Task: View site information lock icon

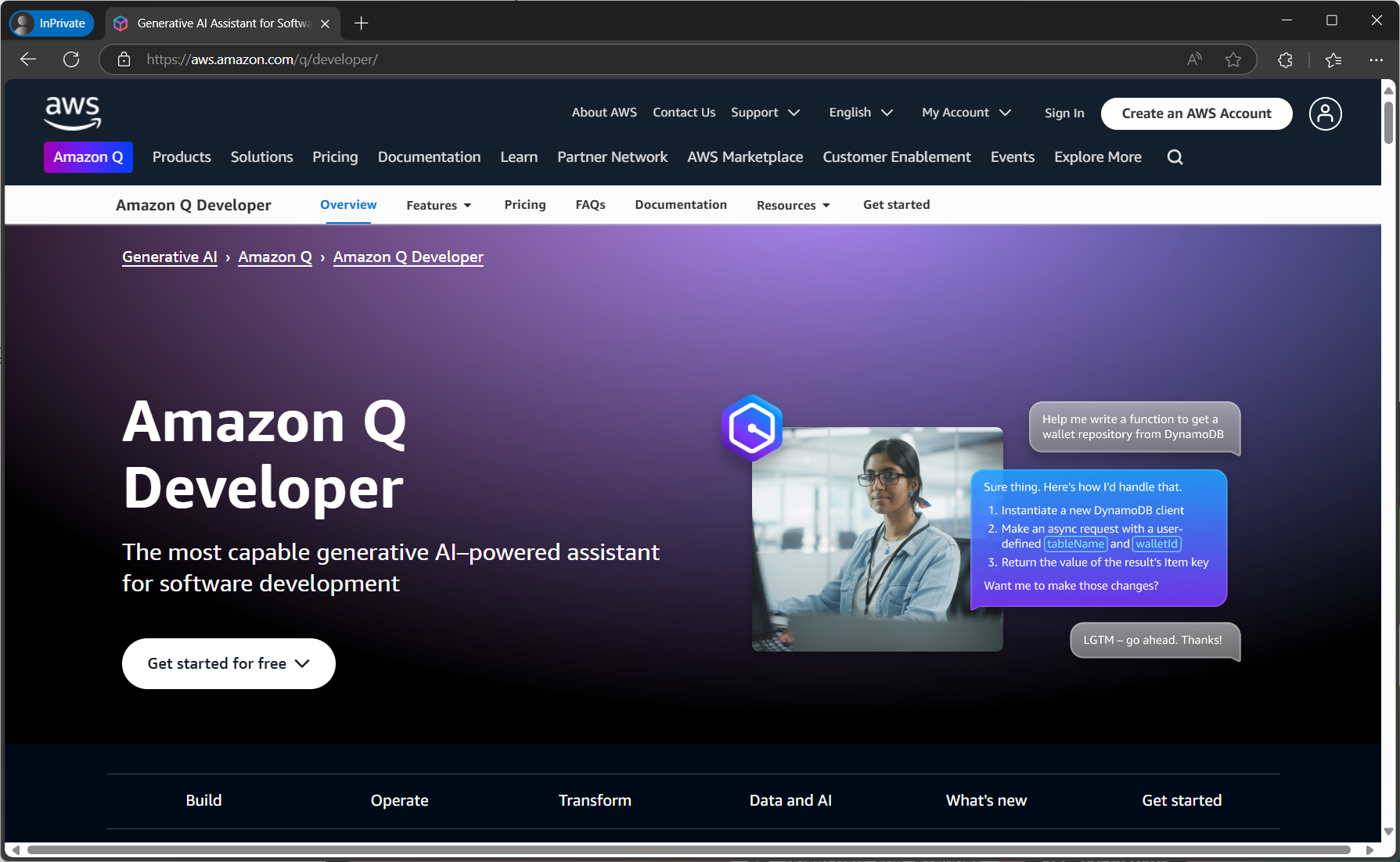Action: [x=124, y=59]
